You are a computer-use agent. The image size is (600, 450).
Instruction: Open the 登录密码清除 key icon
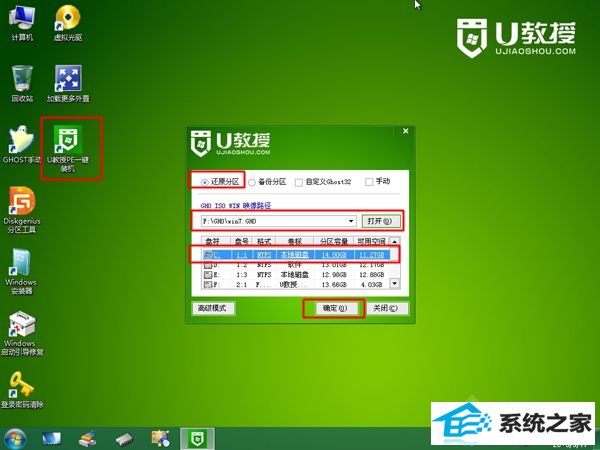(22, 390)
